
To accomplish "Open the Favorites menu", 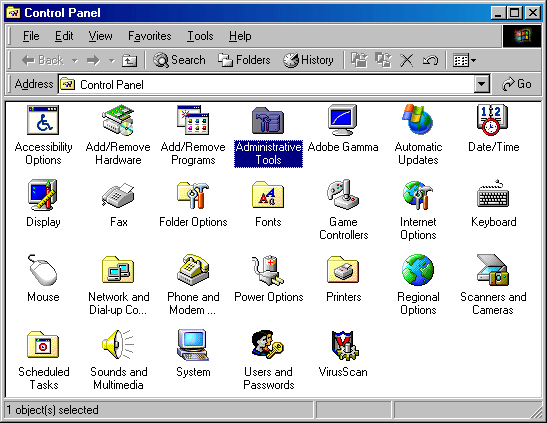I will tap(149, 36).
